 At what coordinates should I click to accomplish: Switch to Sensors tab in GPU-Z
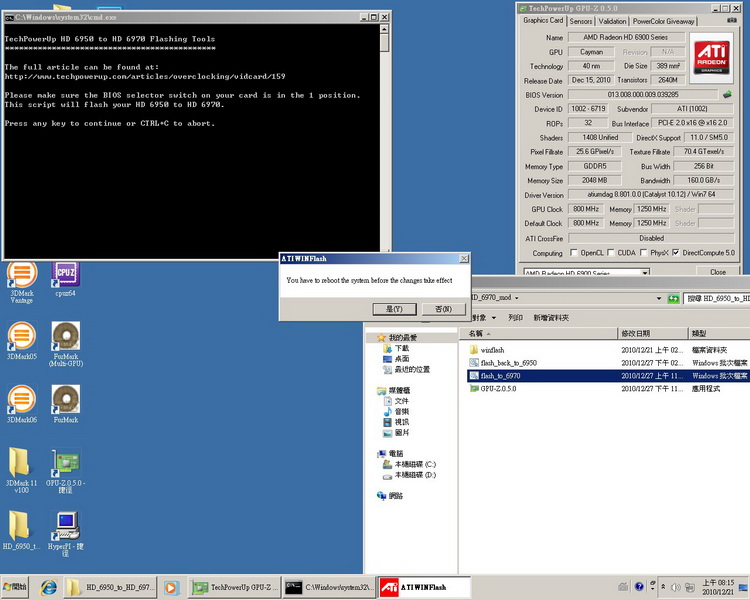[581, 21]
